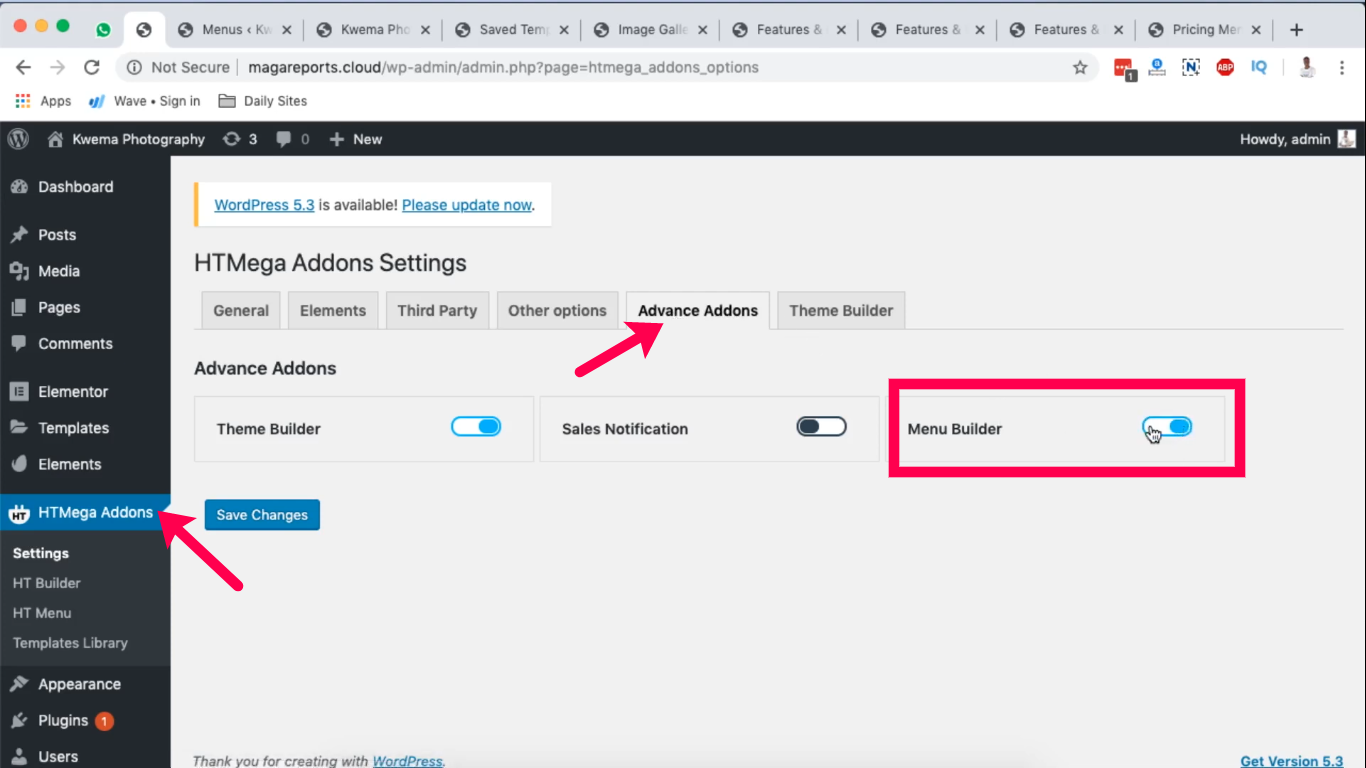Enable the Sales Notification switch
This screenshot has height=768, width=1366.
[821, 427]
